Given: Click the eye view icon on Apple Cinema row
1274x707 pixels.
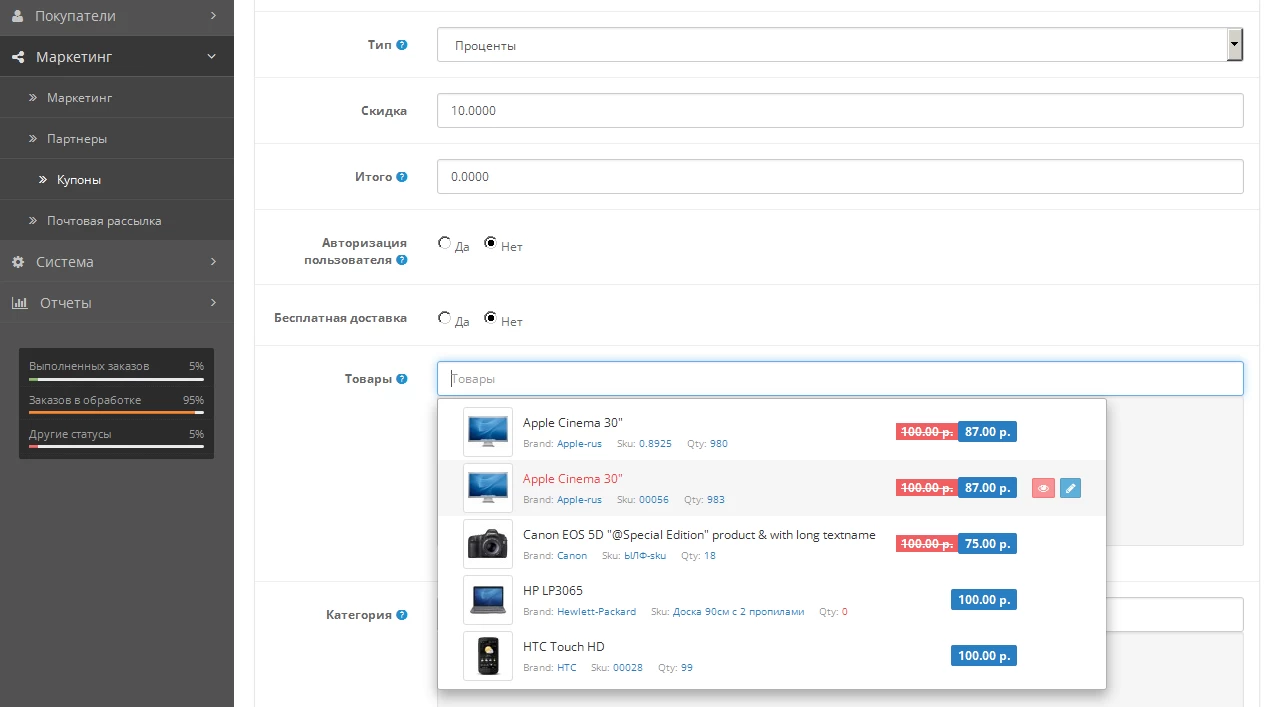Looking at the screenshot, I should click(x=1043, y=488).
